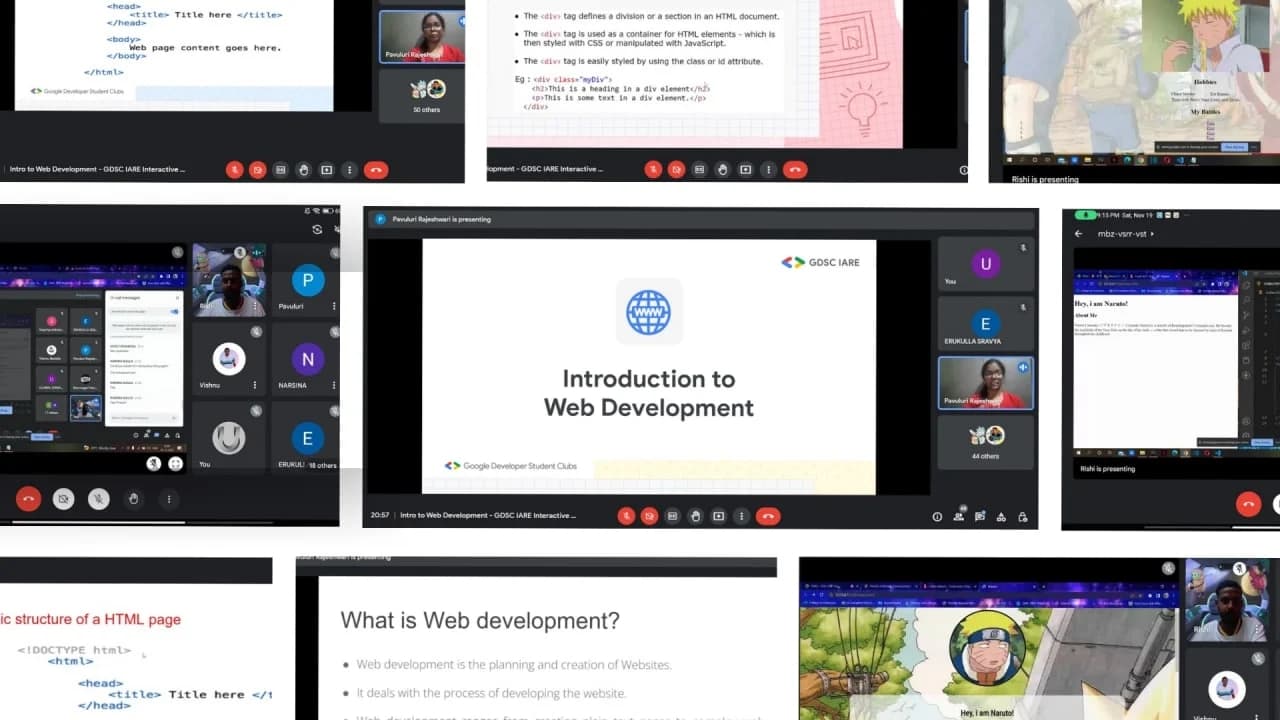
Task: Enter fullscreen for shared screen in mobile screenshot
Action: click(176, 463)
